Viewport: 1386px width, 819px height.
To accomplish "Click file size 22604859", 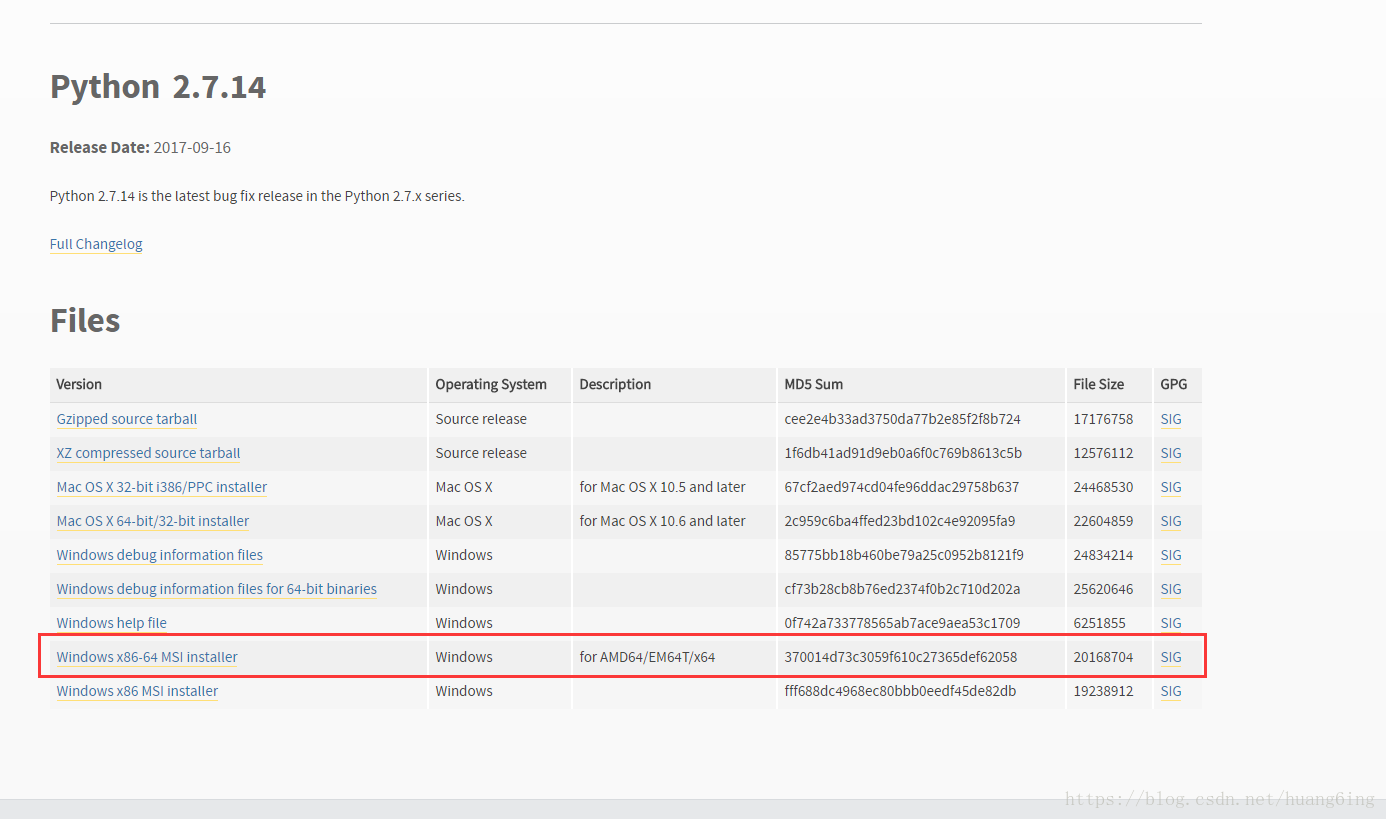I will 1103,521.
